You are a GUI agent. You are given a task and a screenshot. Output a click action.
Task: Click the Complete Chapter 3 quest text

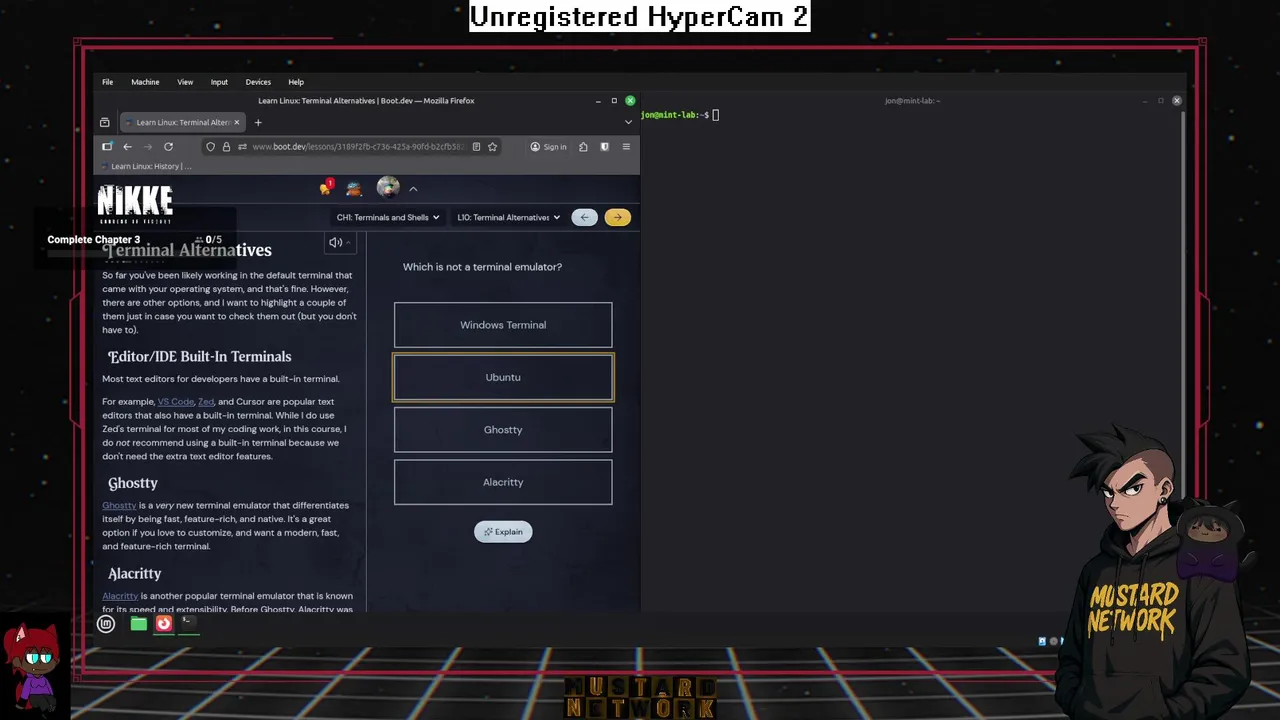click(x=94, y=240)
